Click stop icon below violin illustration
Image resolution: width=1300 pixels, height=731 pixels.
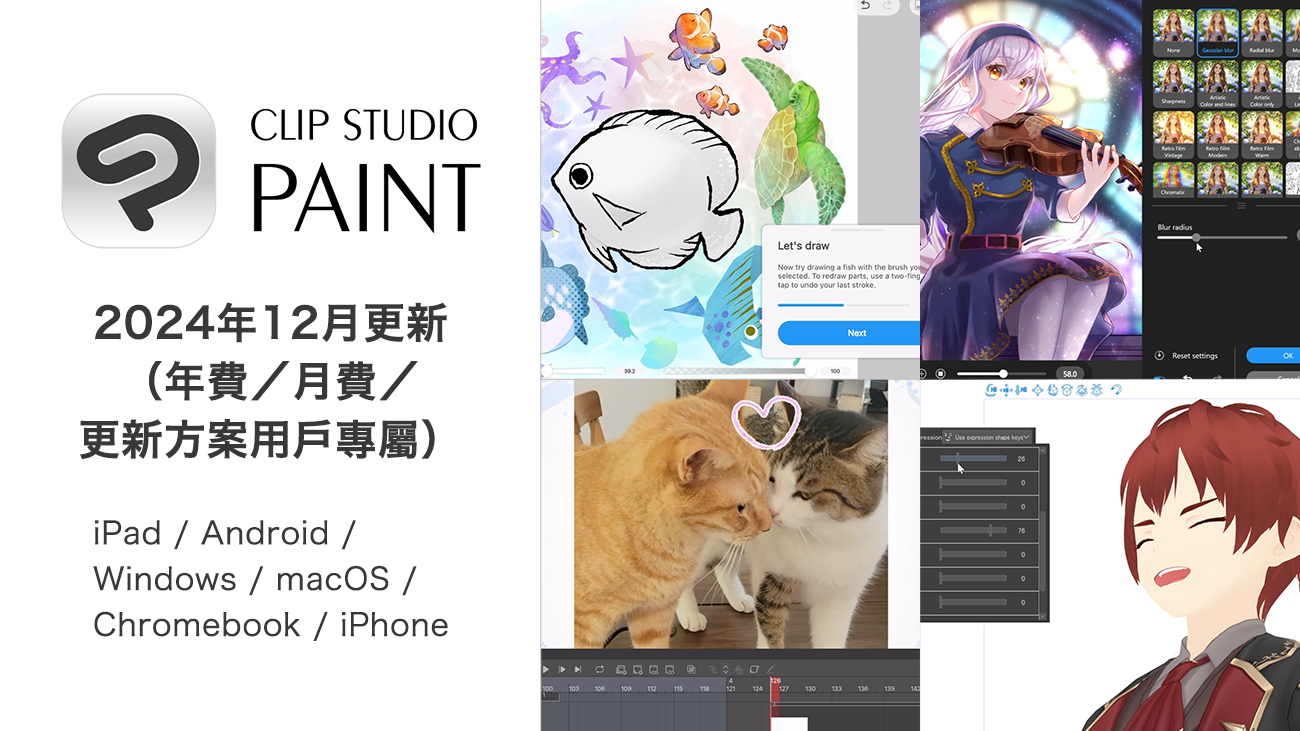(941, 373)
